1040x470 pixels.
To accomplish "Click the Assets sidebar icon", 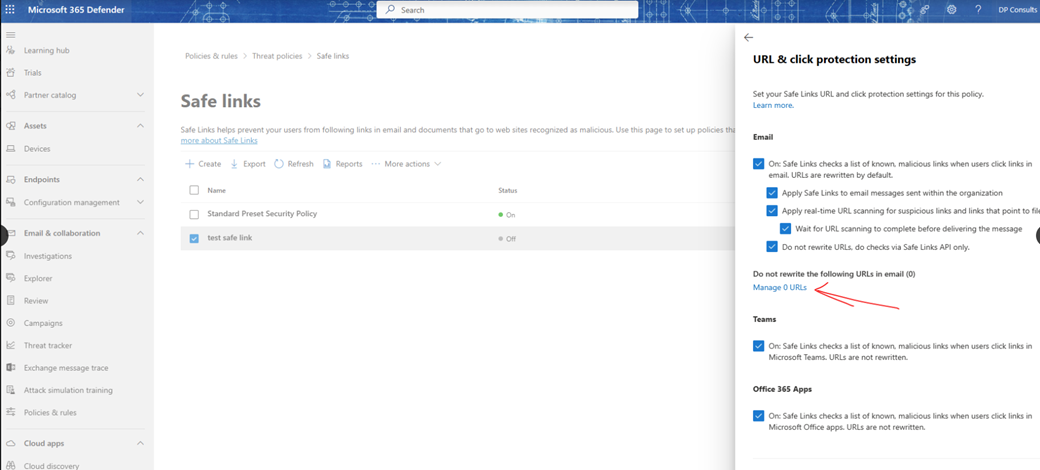I will pos(11,126).
